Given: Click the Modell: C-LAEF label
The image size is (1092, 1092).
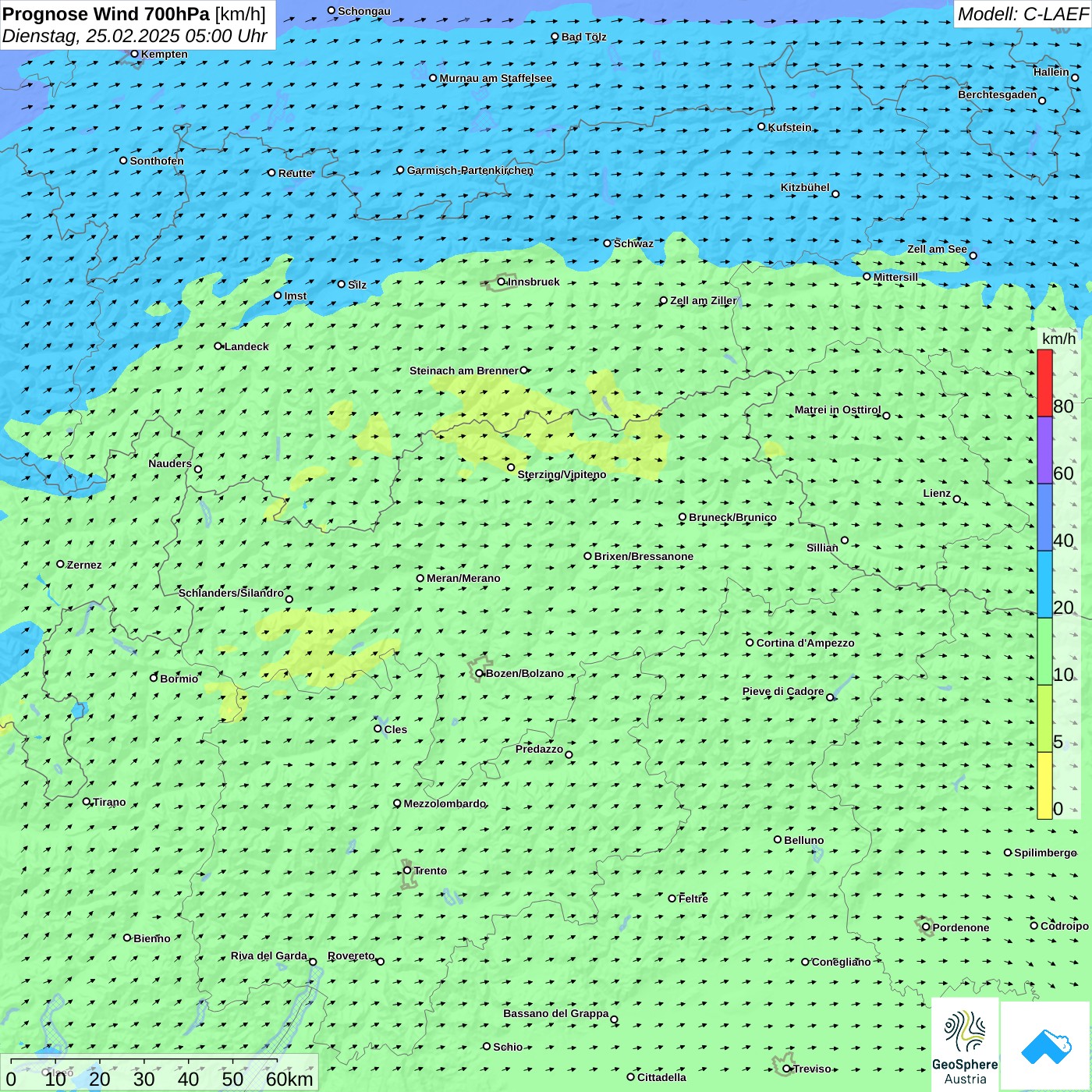Looking at the screenshot, I should [x=1022, y=14].
